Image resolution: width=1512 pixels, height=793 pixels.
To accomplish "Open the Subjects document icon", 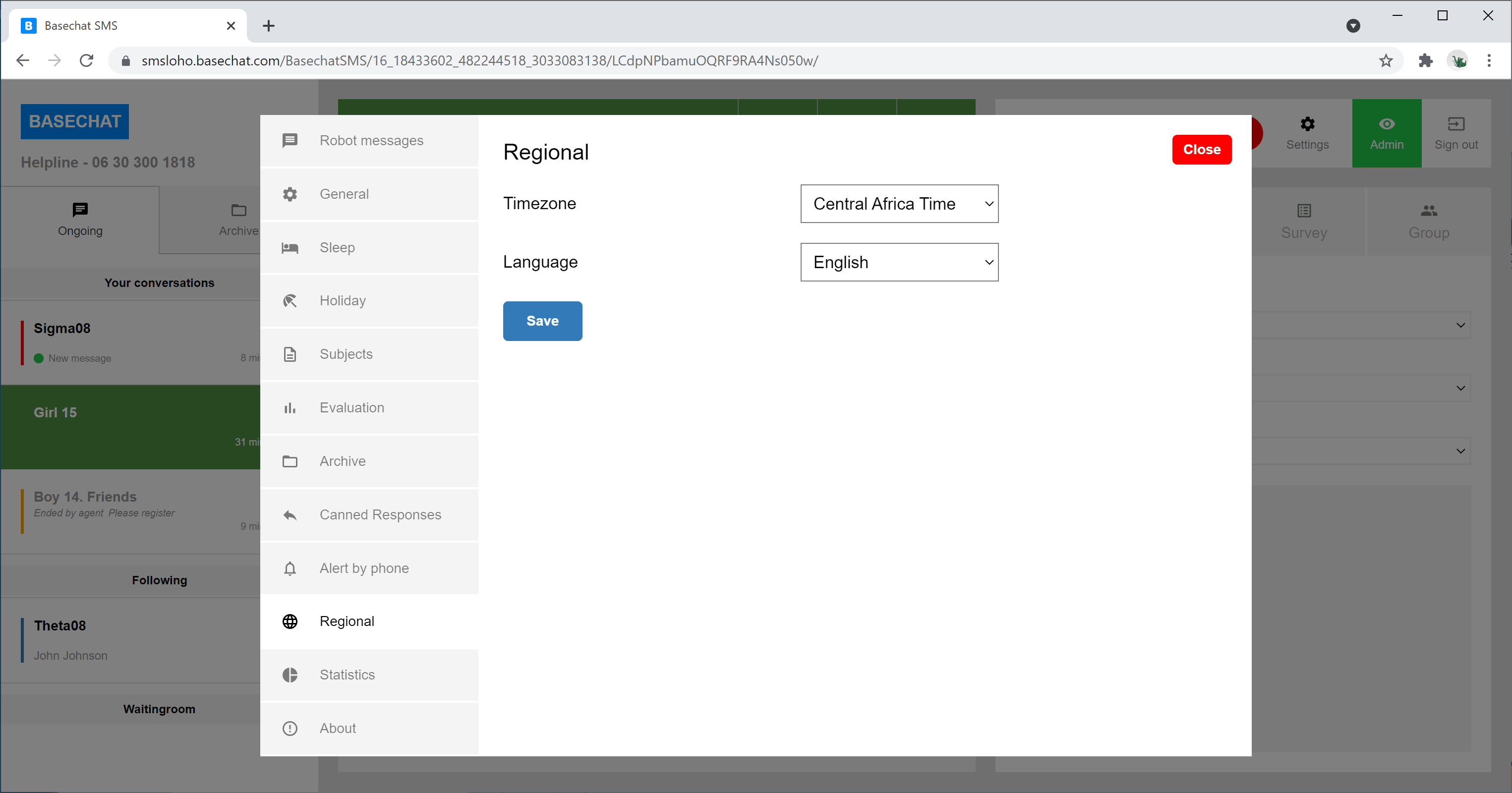I will 290,354.
